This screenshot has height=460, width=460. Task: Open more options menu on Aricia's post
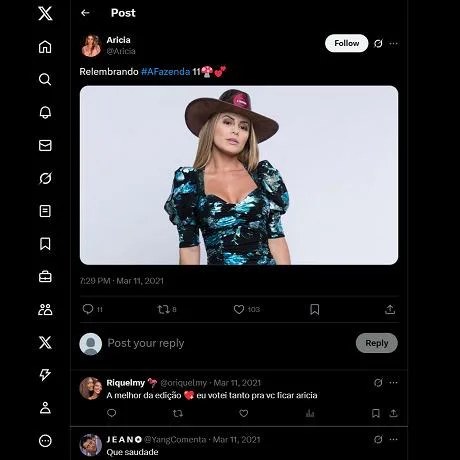(x=393, y=43)
